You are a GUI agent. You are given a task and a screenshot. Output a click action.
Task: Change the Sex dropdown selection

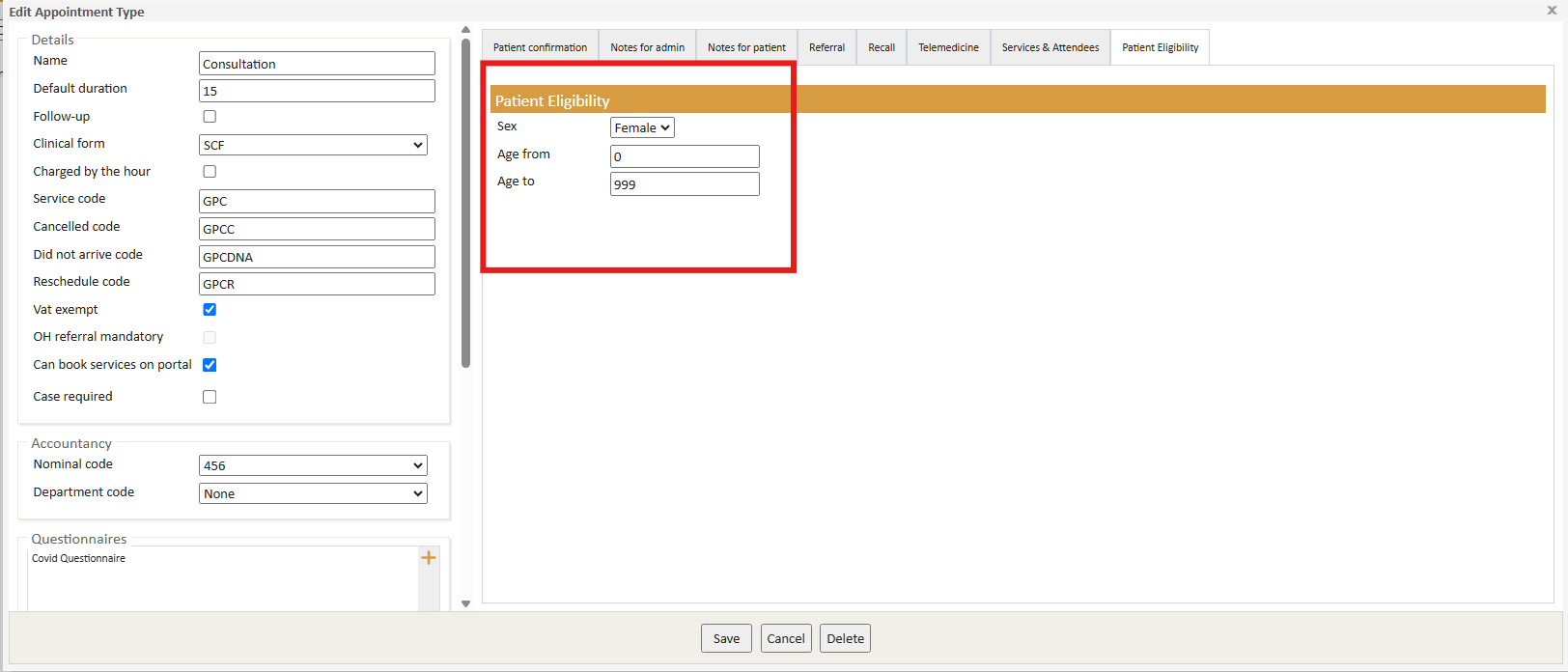(642, 127)
